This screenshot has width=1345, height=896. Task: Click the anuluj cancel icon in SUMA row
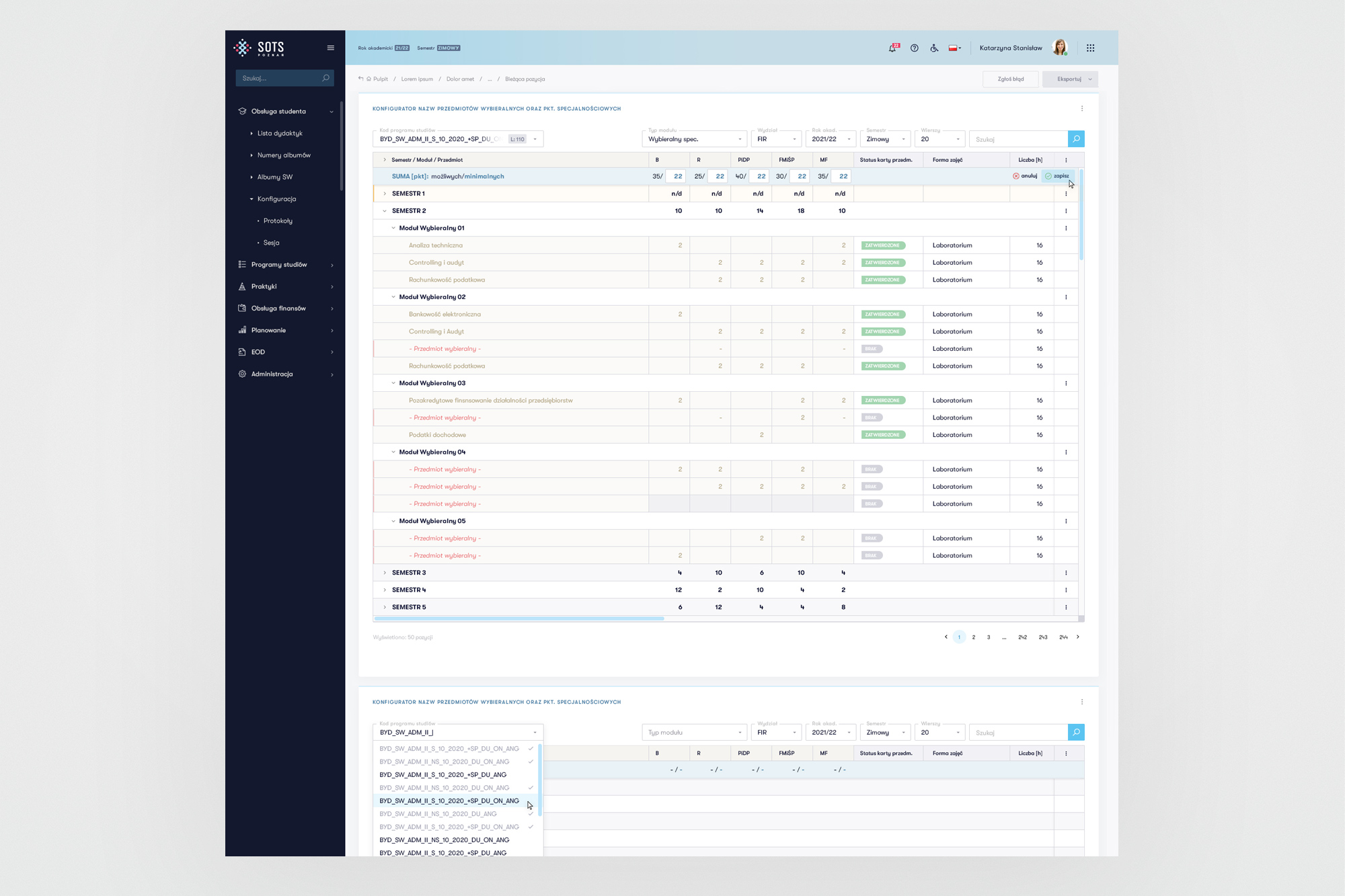(1016, 176)
